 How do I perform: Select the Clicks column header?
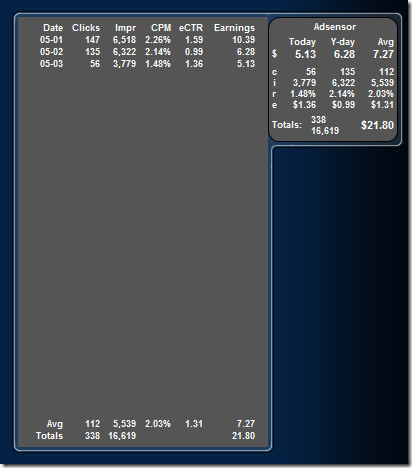click(x=86, y=28)
